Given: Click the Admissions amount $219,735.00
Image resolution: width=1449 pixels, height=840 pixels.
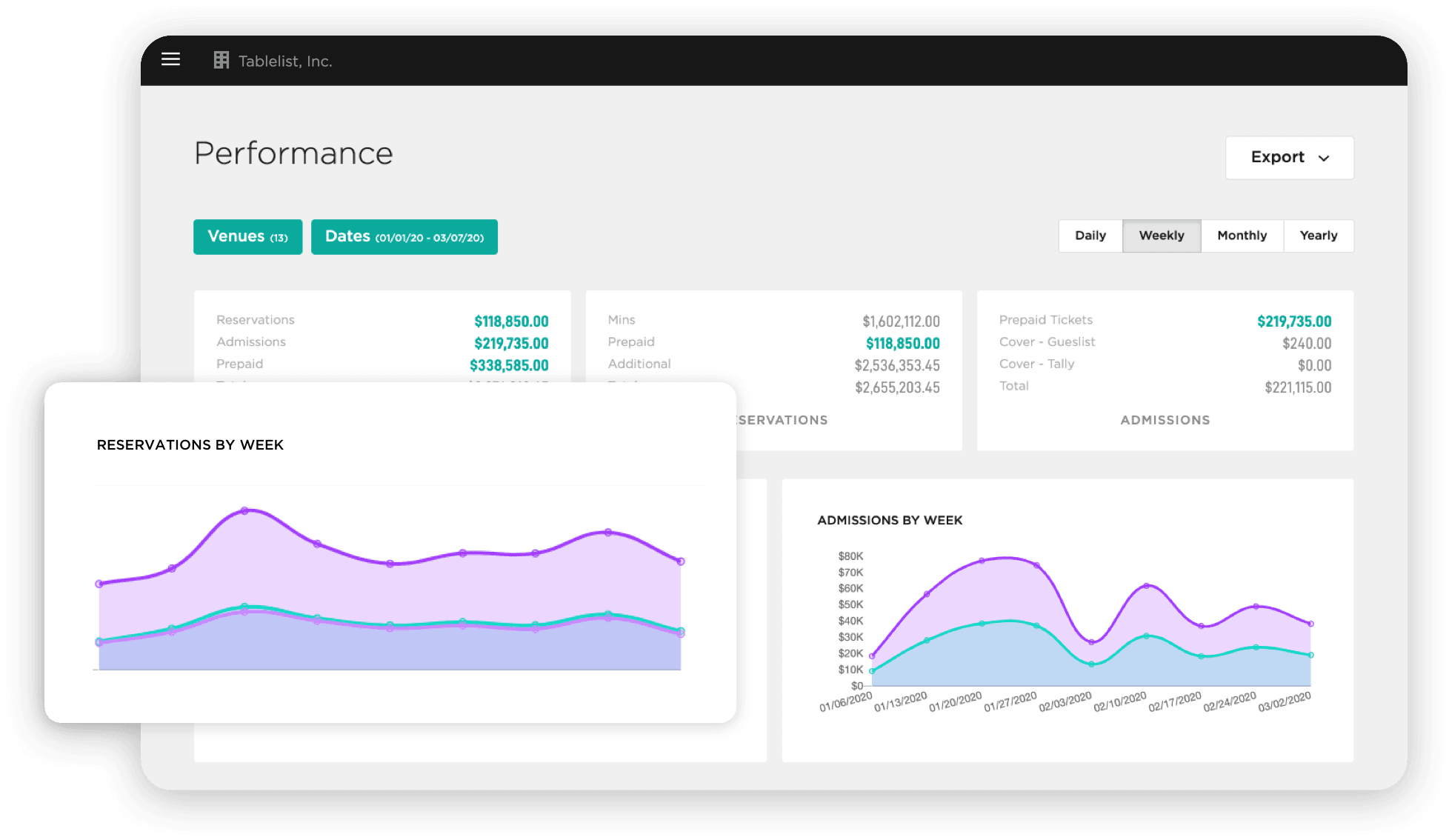Looking at the screenshot, I should (x=511, y=343).
